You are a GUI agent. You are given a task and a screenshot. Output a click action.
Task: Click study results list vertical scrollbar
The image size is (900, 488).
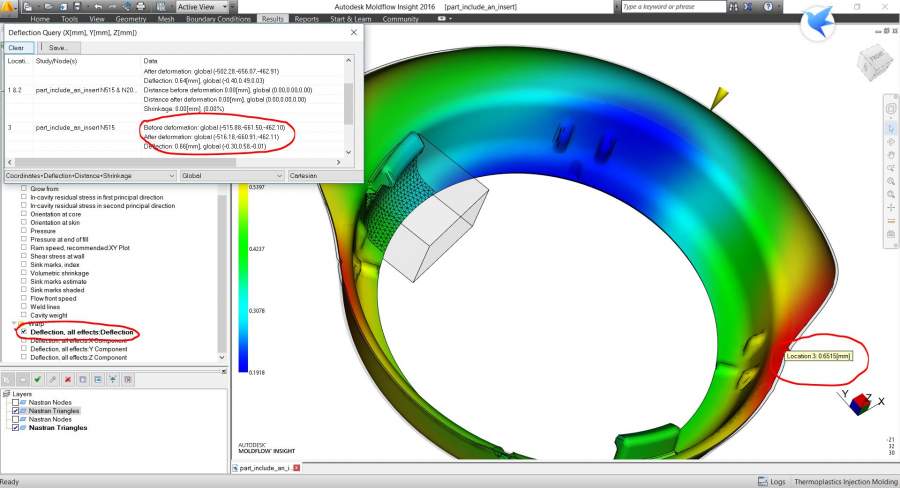click(x=222, y=273)
